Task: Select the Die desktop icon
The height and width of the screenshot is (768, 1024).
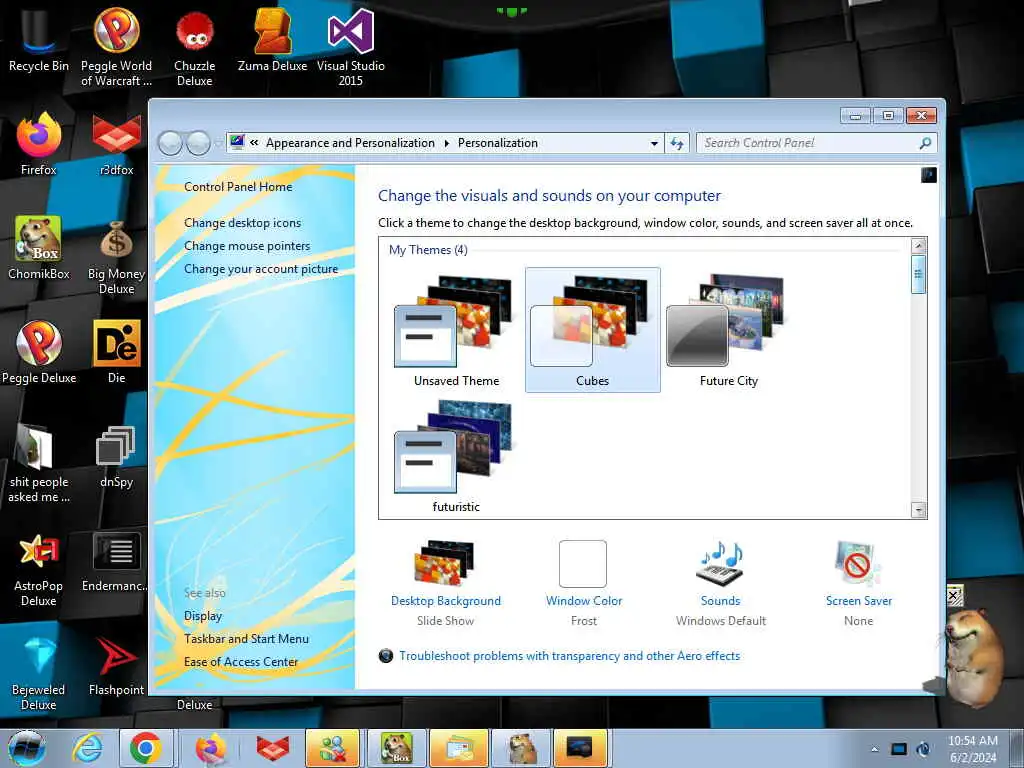Action: (x=116, y=351)
